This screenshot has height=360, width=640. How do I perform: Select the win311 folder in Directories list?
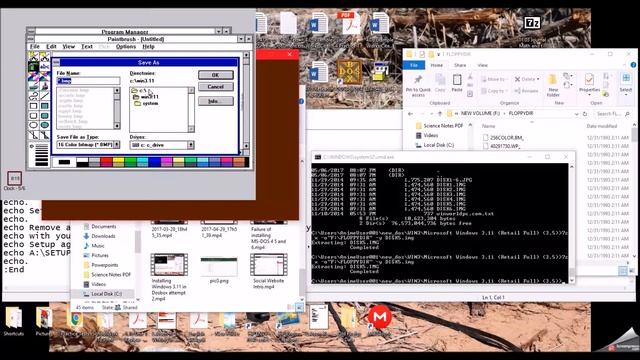146,97
